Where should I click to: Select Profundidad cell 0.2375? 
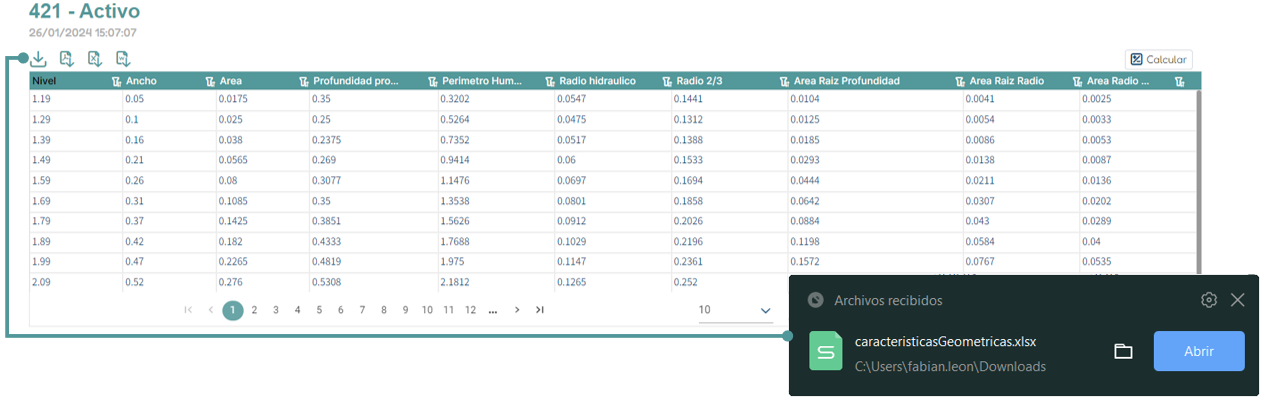[x=374, y=140]
